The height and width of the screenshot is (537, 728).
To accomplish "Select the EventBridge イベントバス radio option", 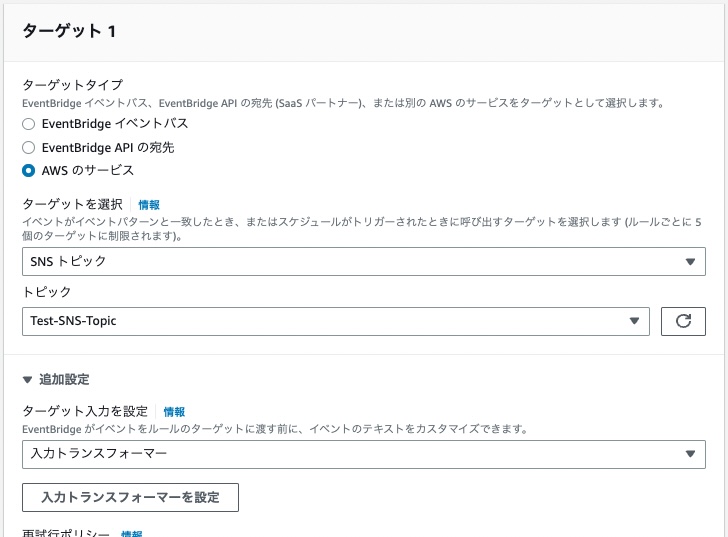I will [x=29, y=124].
